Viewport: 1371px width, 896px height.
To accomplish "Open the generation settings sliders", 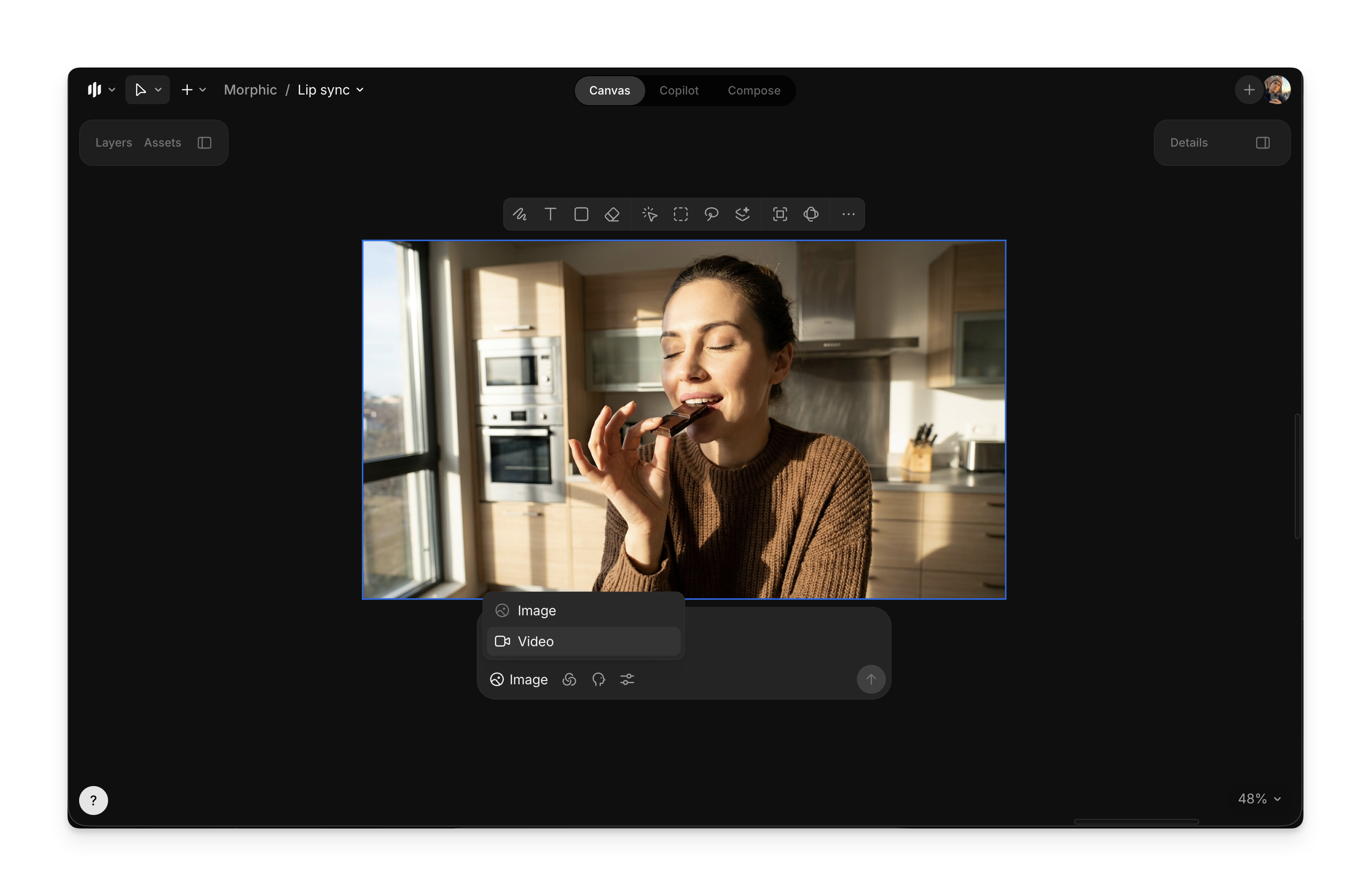I will 627,679.
